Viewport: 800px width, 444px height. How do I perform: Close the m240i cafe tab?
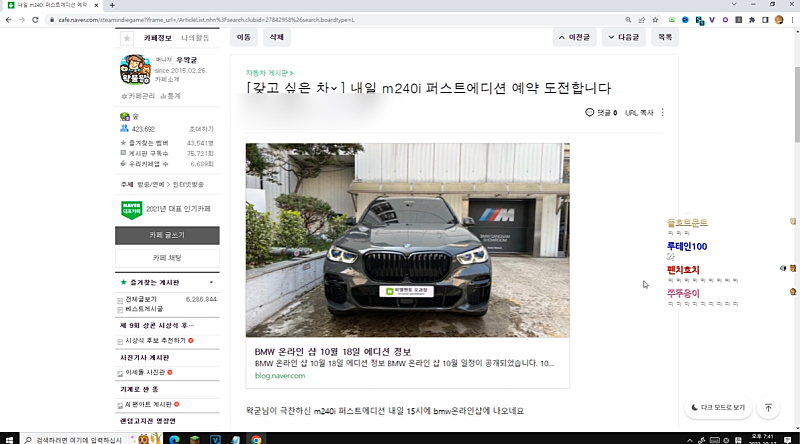point(96,5)
